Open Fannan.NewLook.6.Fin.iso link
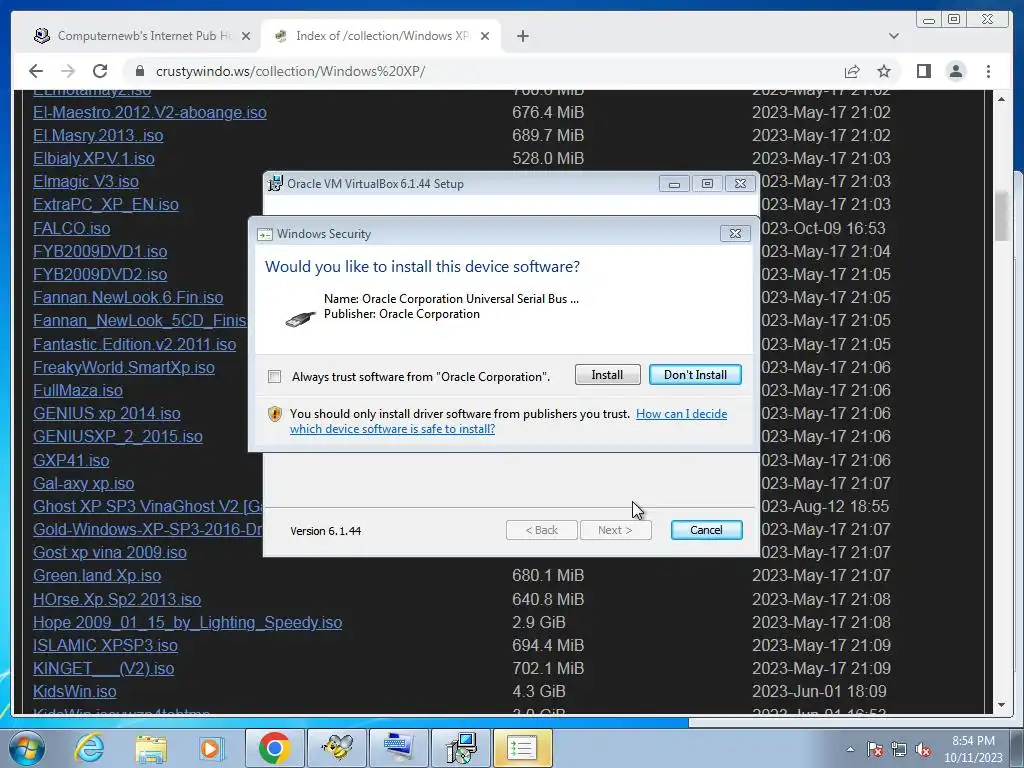This screenshot has height=768, width=1024. (128, 298)
